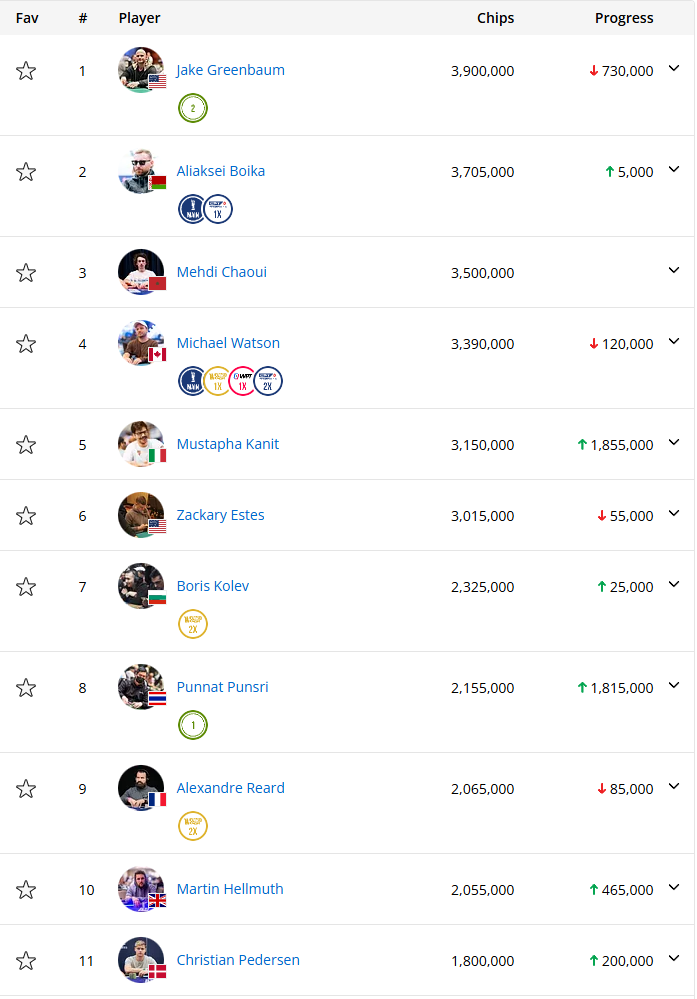Open Aliaksei Boika's player profile link
The height and width of the screenshot is (999, 697).
pyautogui.click(x=221, y=171)
